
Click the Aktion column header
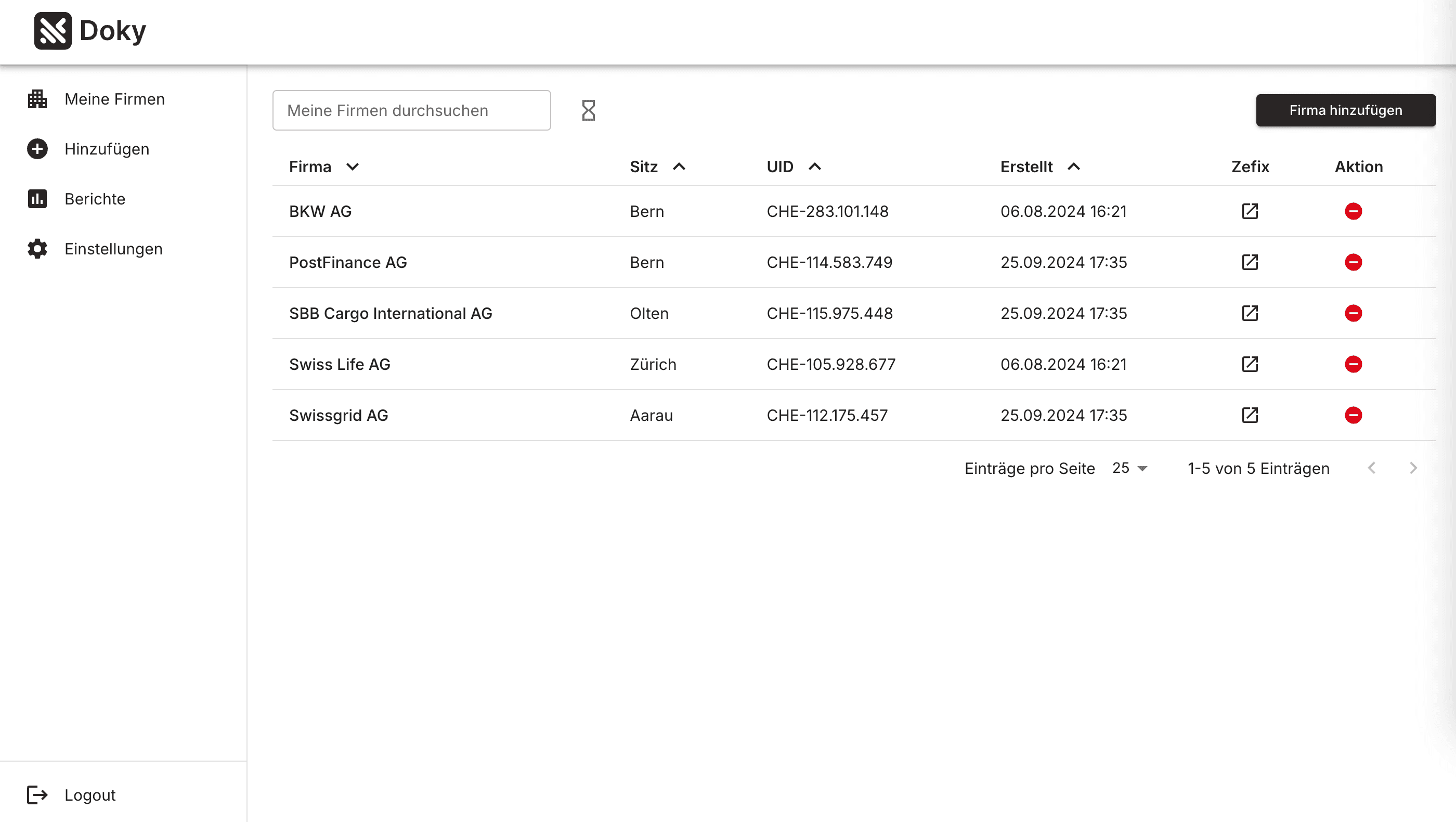(1359, 167)
